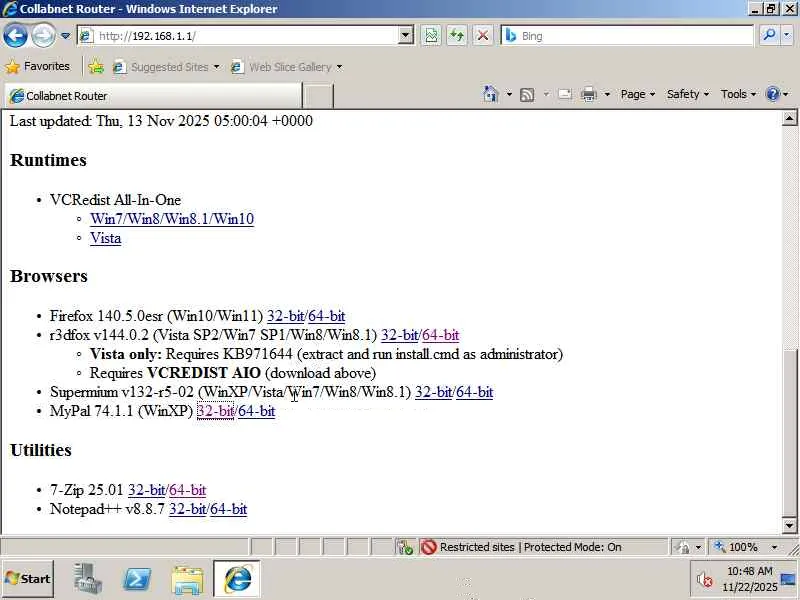Download Notepad++ v8.8.7 64-bit

tap(229, 509)
